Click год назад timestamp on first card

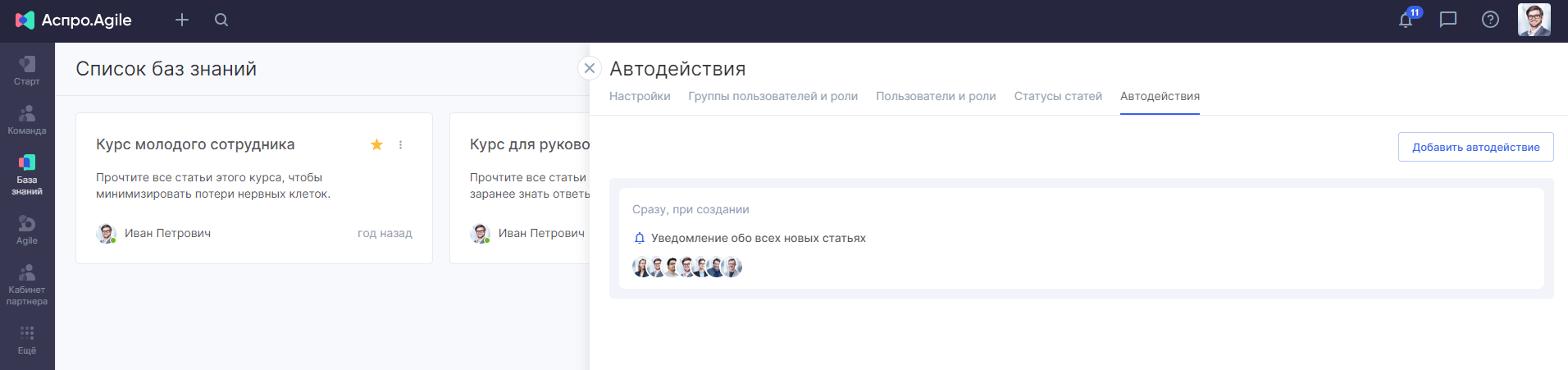click(x=385, y=233)
